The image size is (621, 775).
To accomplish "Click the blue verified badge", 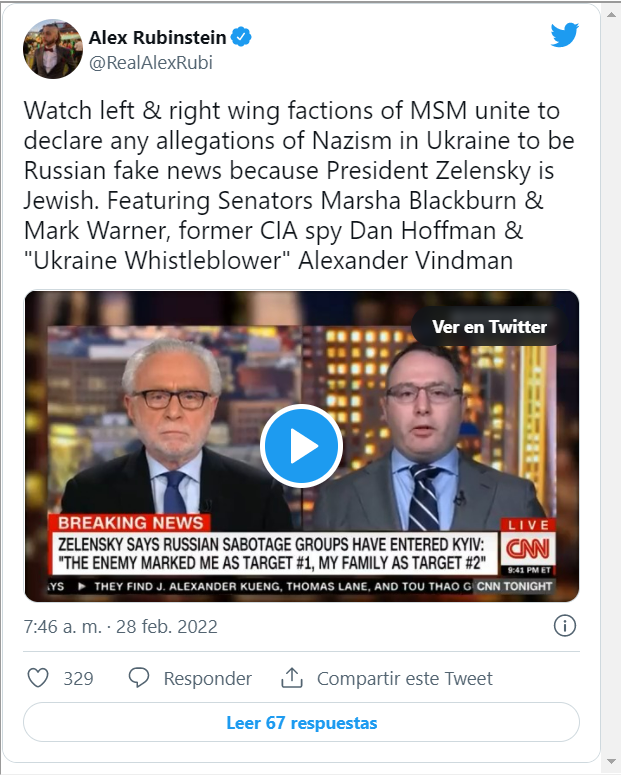I will tap(241, 38).
